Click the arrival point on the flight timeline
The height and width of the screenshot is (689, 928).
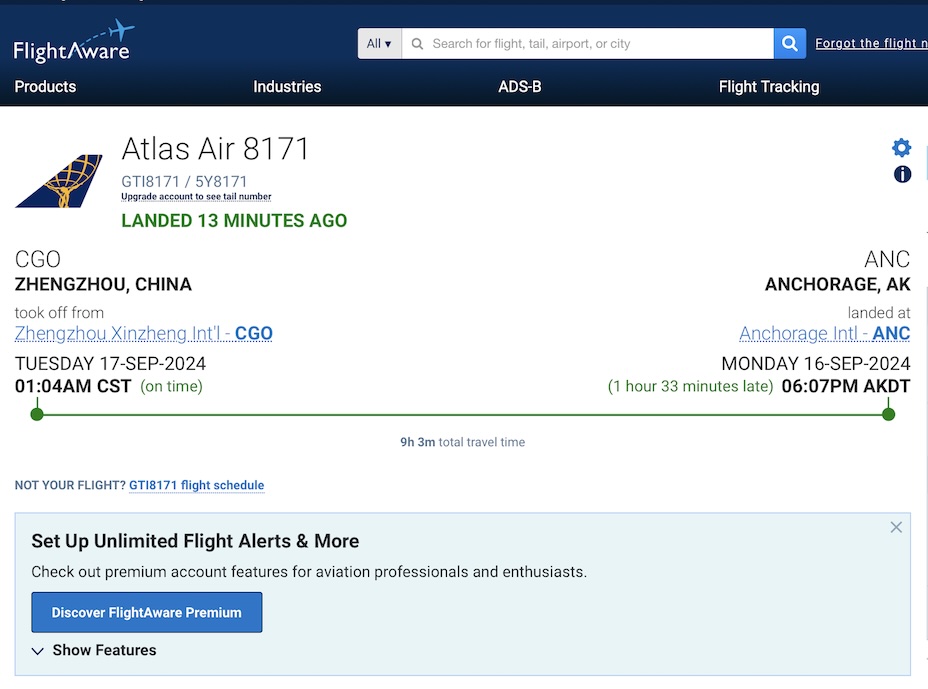coord(888,413)
